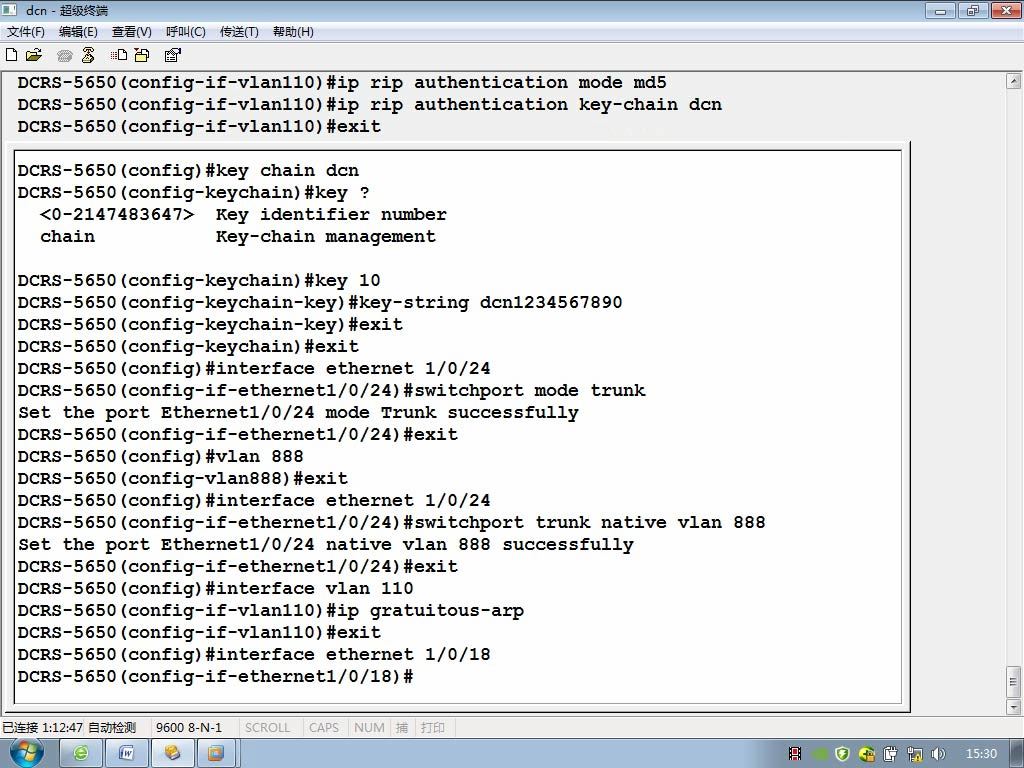Click the NUM status indicator
Viewport: 1024px width, 768px height.
(x=369, y=728)
